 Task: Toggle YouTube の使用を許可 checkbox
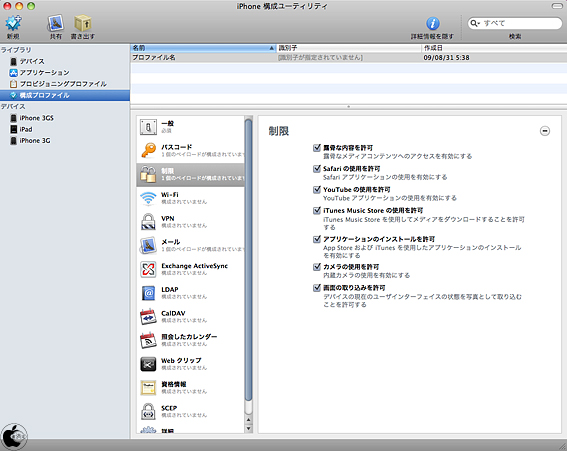coord(317,190)
